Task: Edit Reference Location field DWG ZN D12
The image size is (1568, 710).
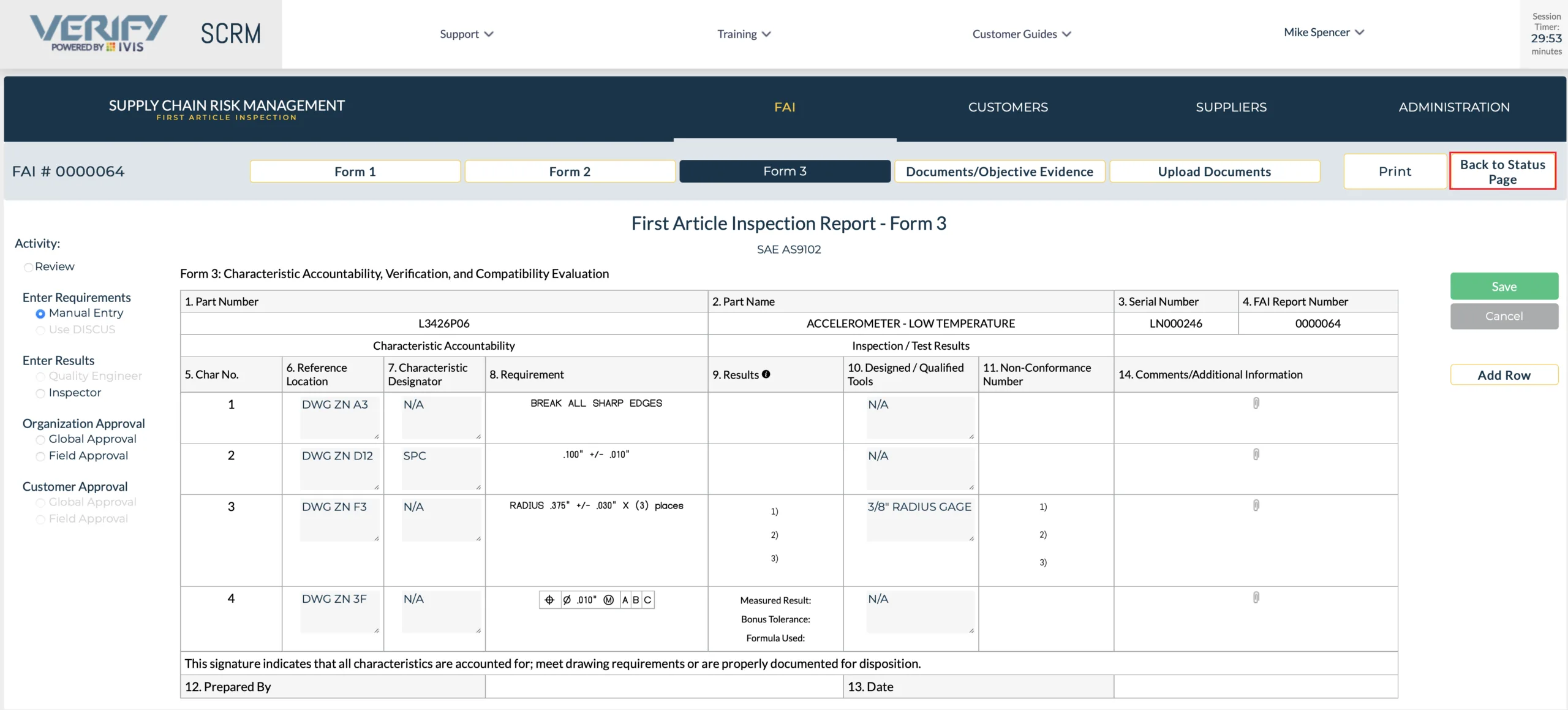Action: [340, 469]
